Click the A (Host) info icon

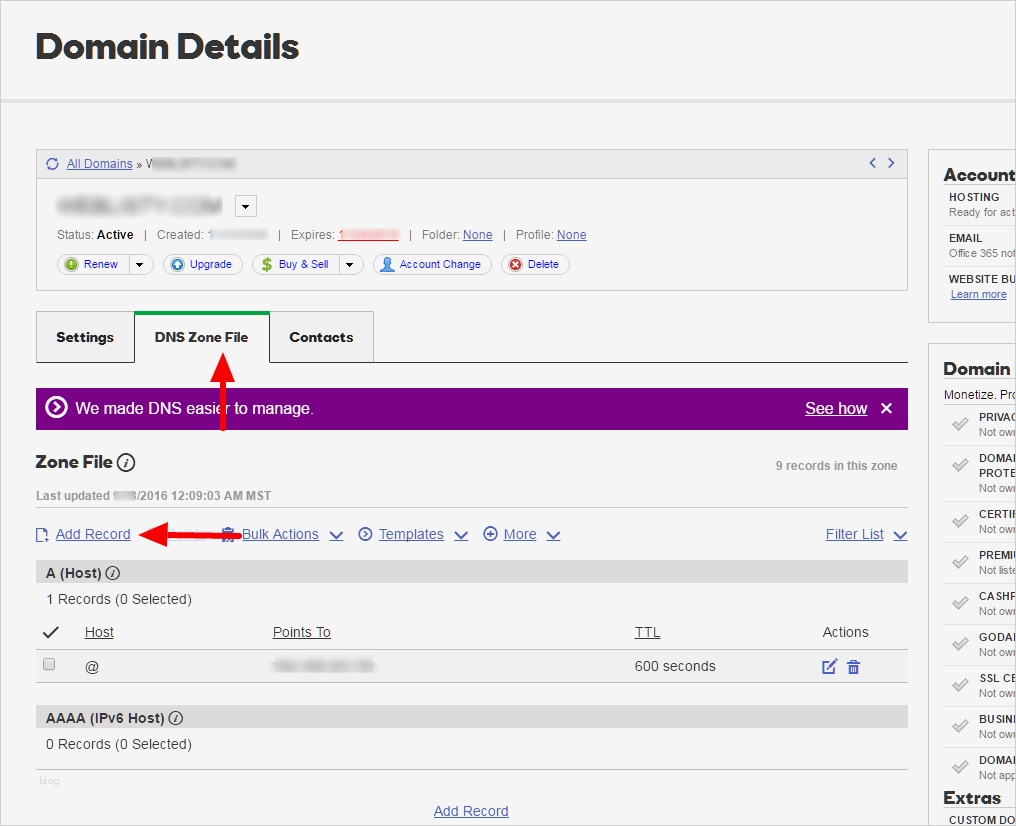click(113, 573)
